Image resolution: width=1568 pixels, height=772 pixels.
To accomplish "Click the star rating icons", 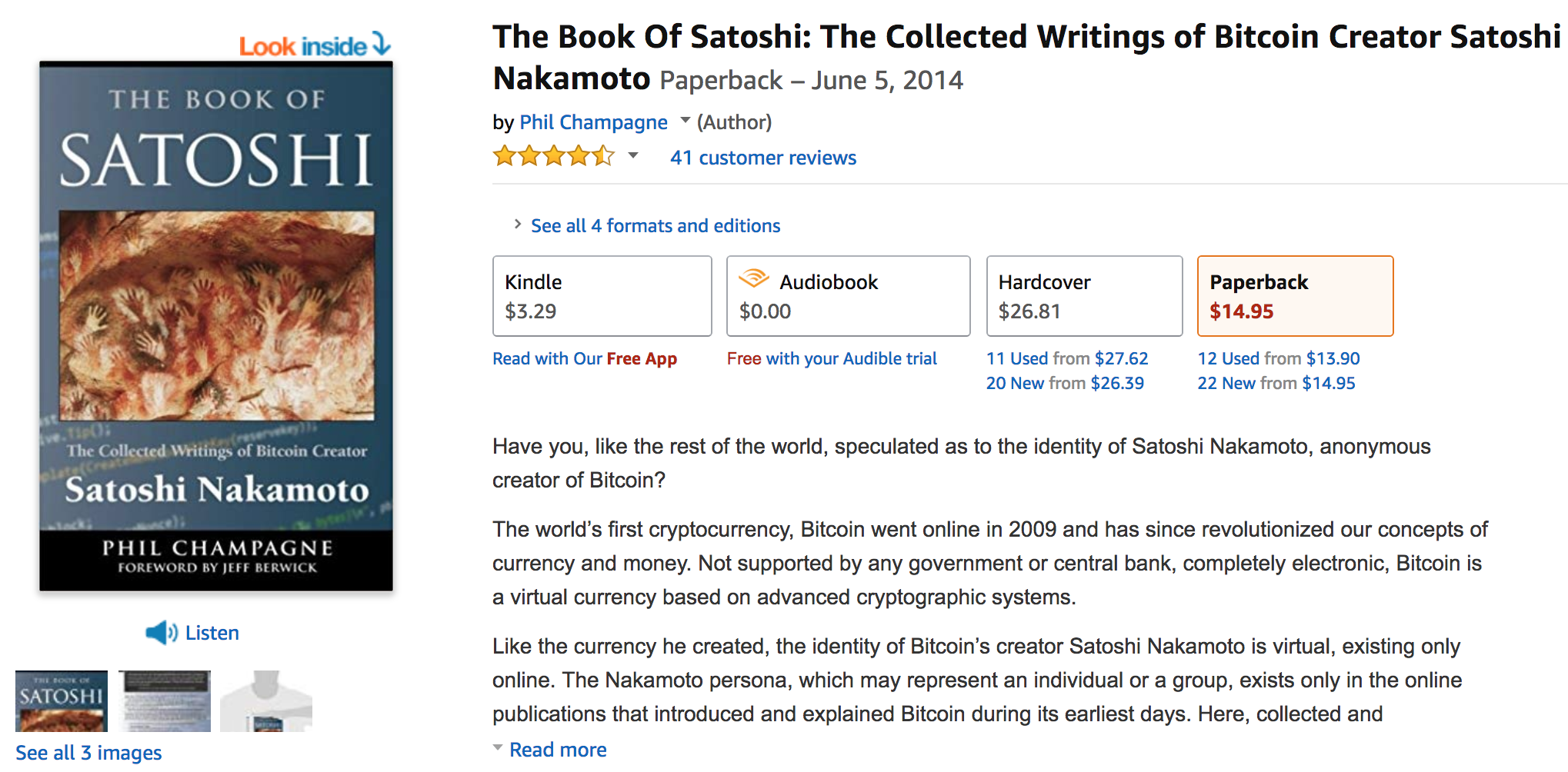I will 554,157.
